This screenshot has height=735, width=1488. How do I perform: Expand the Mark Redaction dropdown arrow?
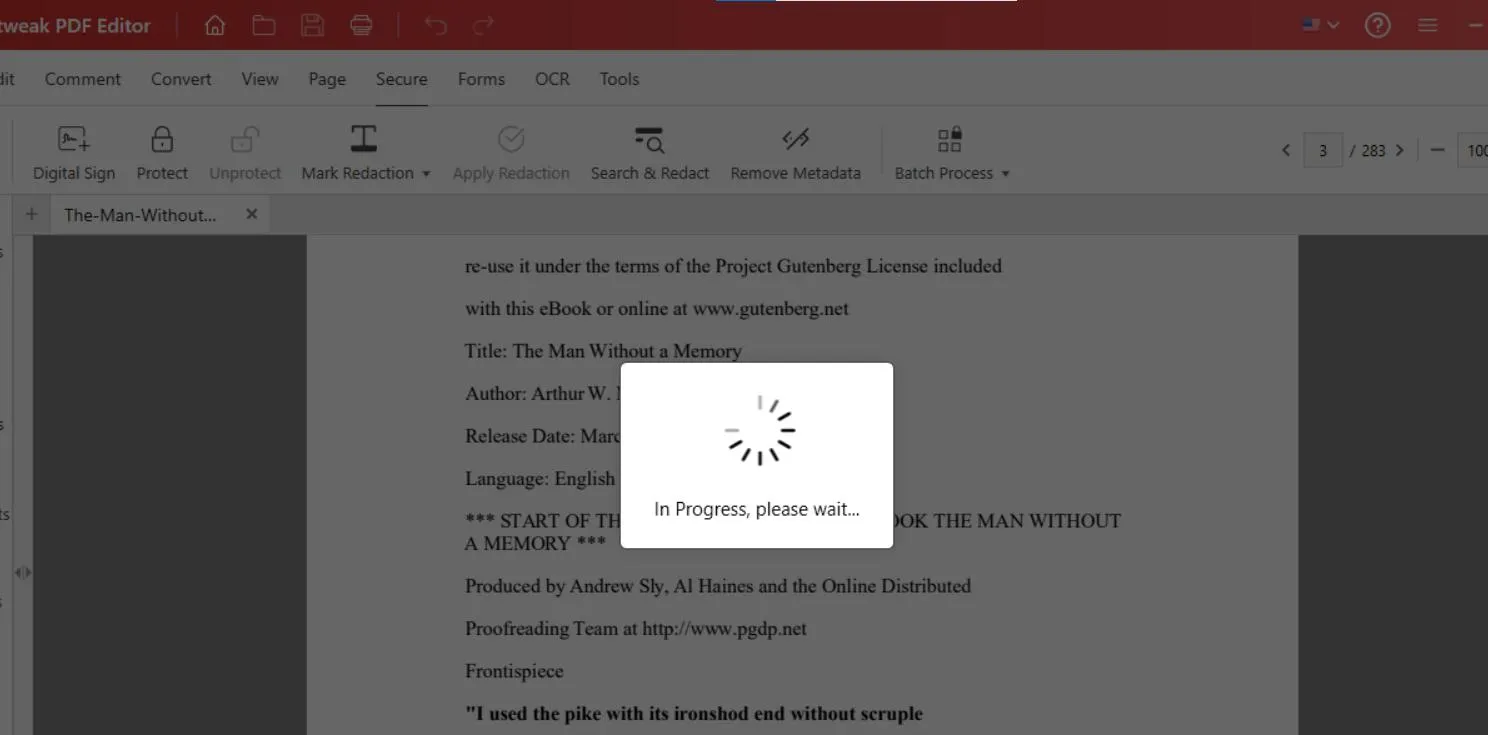click(426, 174)
